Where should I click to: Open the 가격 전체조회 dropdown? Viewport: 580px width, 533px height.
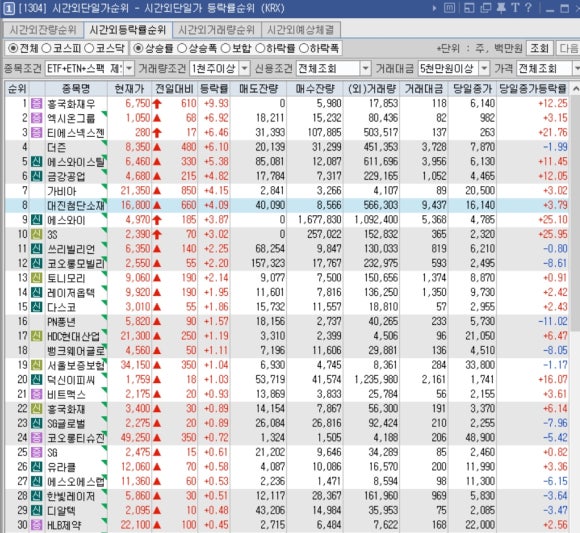576,68
